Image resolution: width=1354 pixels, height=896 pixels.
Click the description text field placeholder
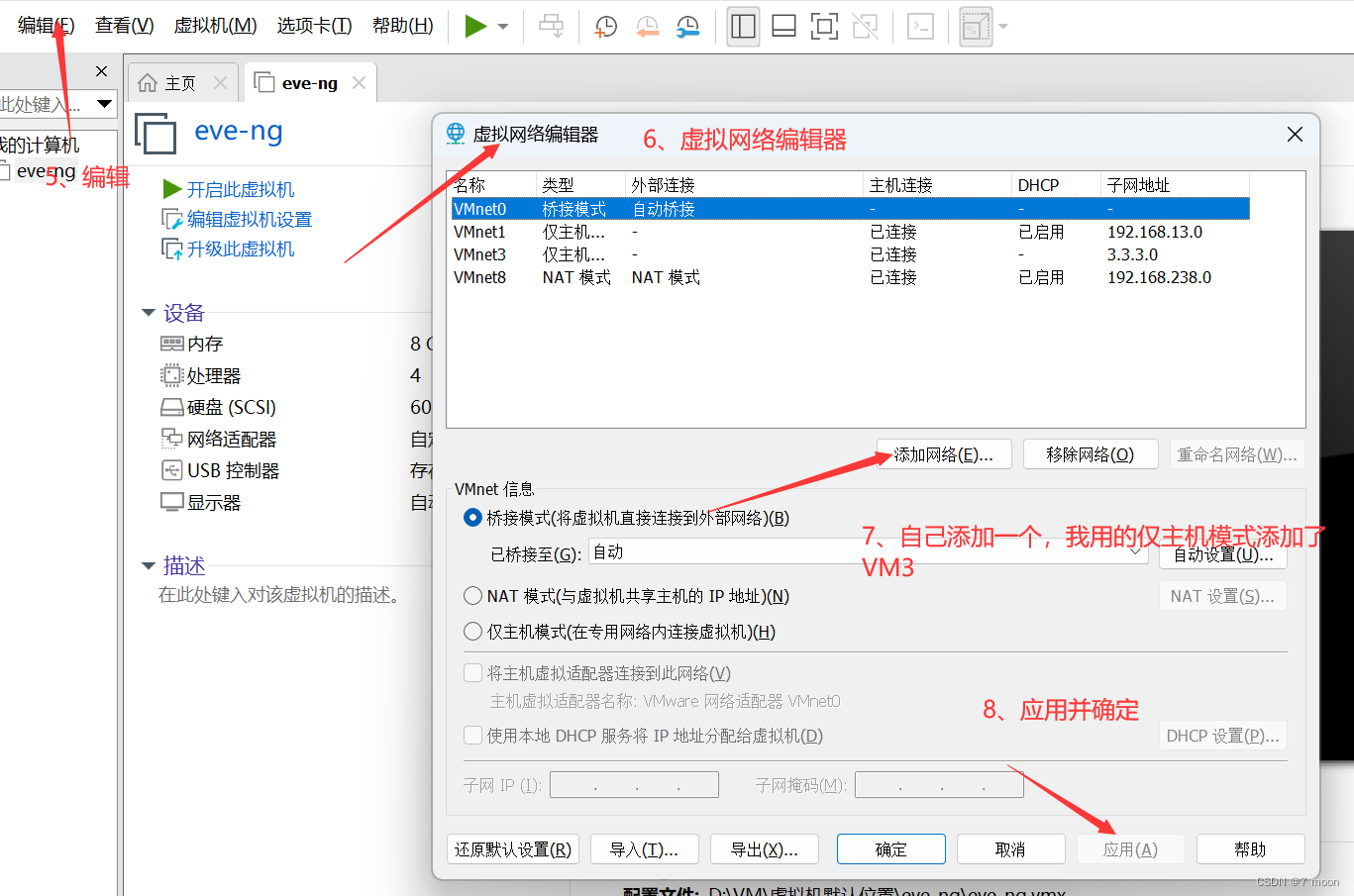[279, 595]
